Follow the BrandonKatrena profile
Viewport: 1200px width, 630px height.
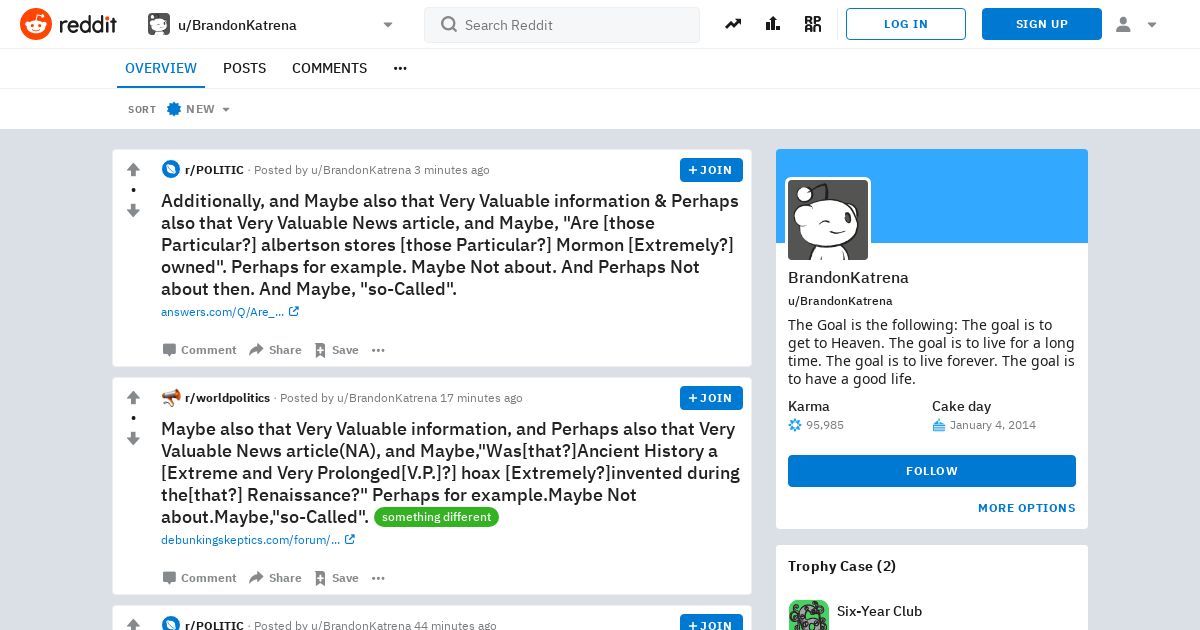932,471
